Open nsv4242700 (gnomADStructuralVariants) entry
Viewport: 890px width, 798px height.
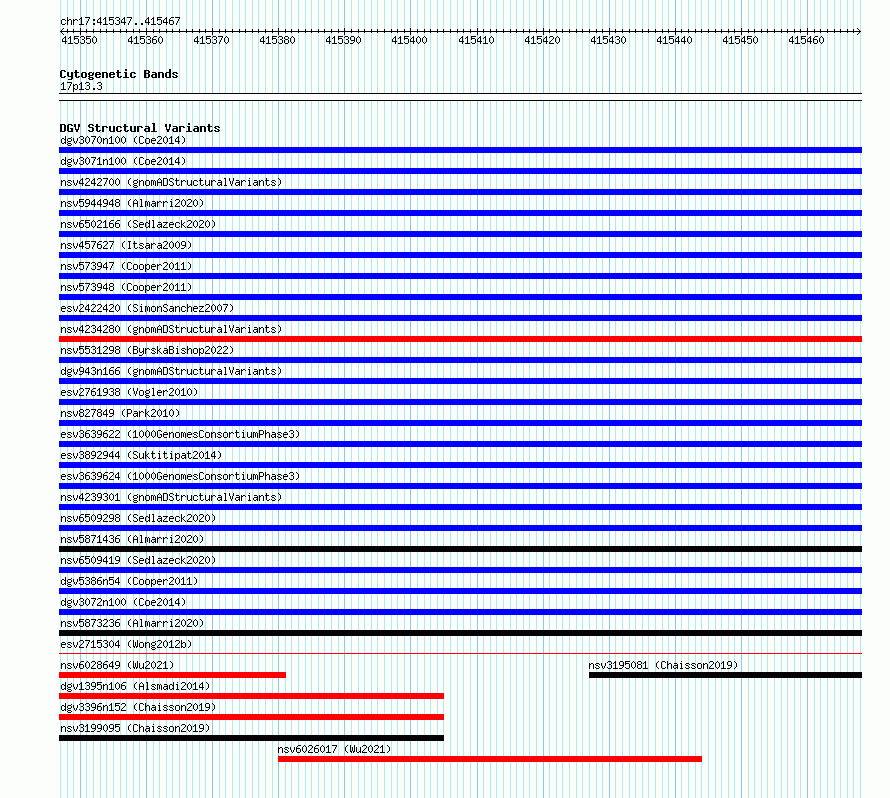pyautogui.click(x=171, y=182)
